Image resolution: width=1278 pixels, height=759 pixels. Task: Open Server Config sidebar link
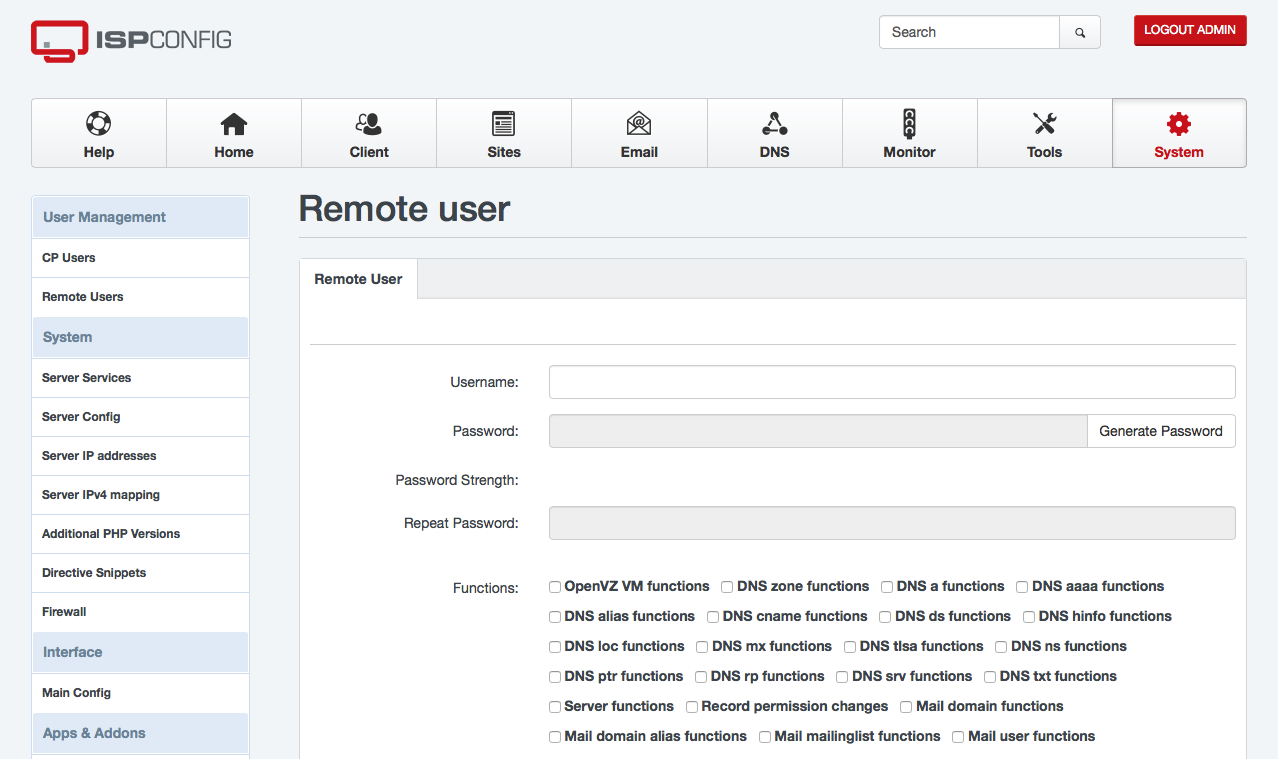point(81,417)
